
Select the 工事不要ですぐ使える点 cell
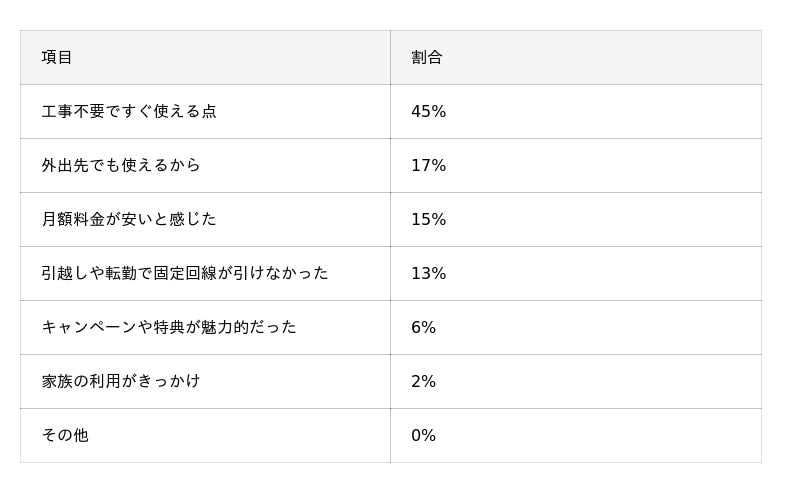point(129,112)
